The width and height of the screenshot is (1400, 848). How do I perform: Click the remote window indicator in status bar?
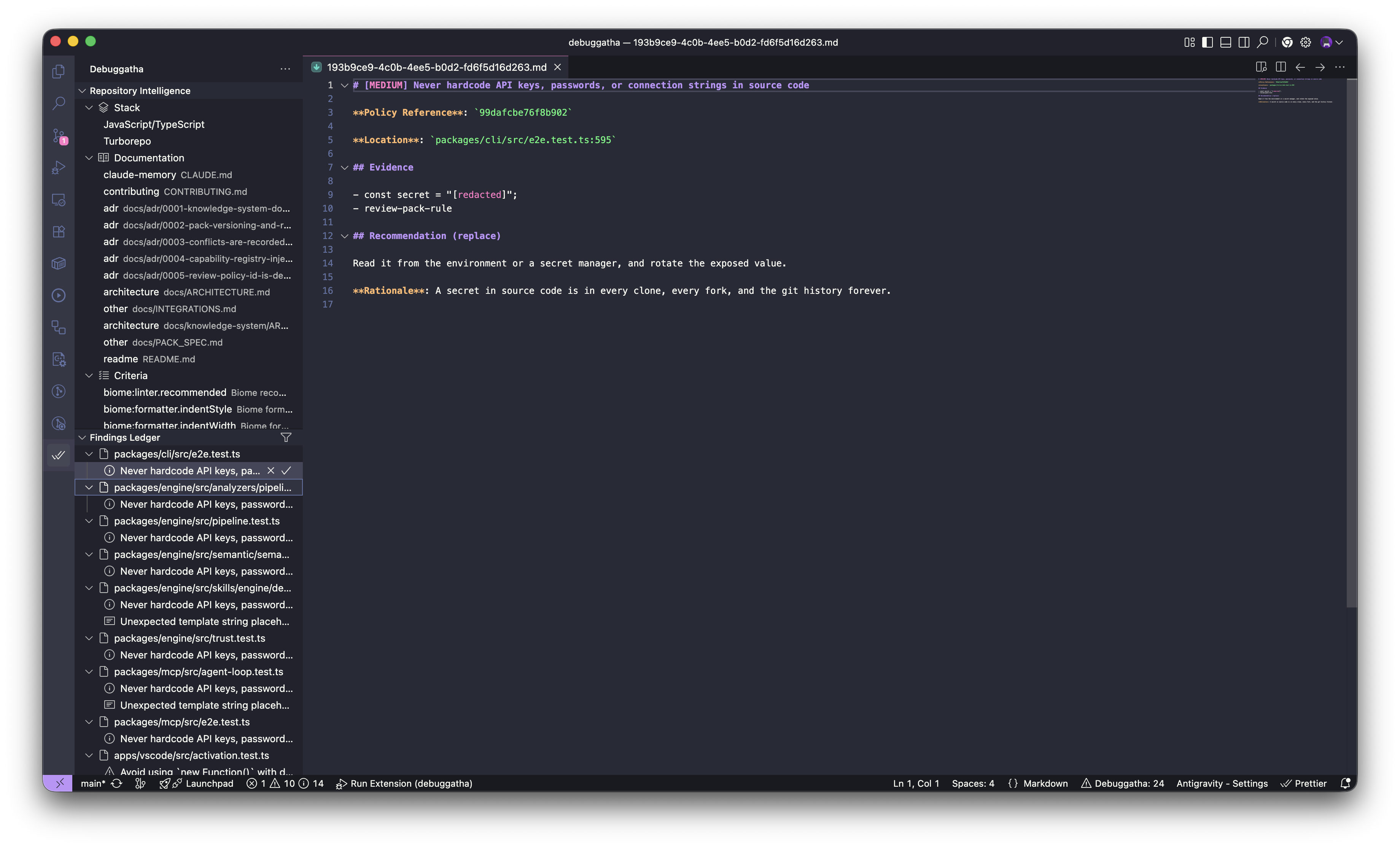pyautogui.click(x=59, y=783)
